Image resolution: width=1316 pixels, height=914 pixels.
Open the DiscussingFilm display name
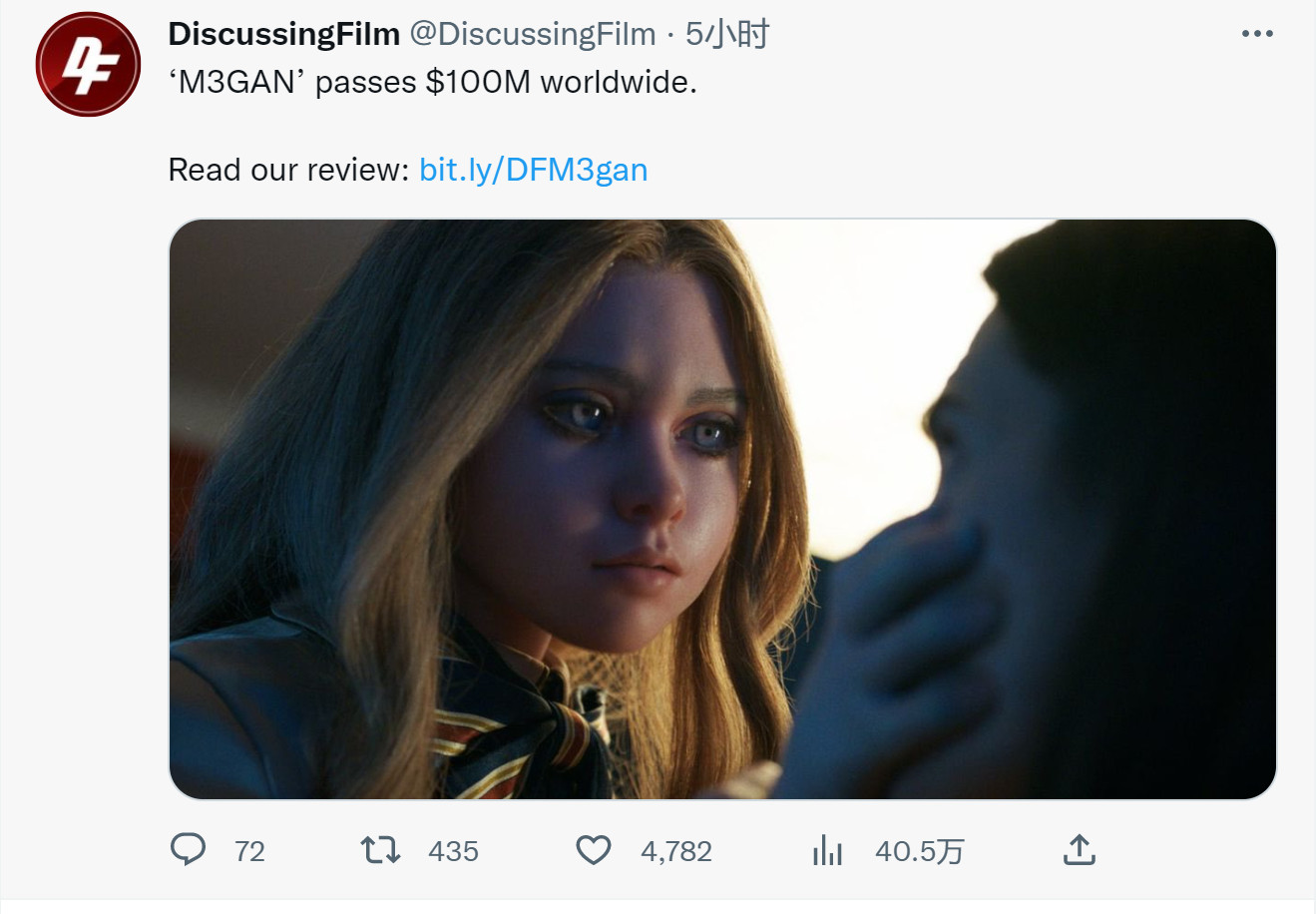click(x=284, y=34)
